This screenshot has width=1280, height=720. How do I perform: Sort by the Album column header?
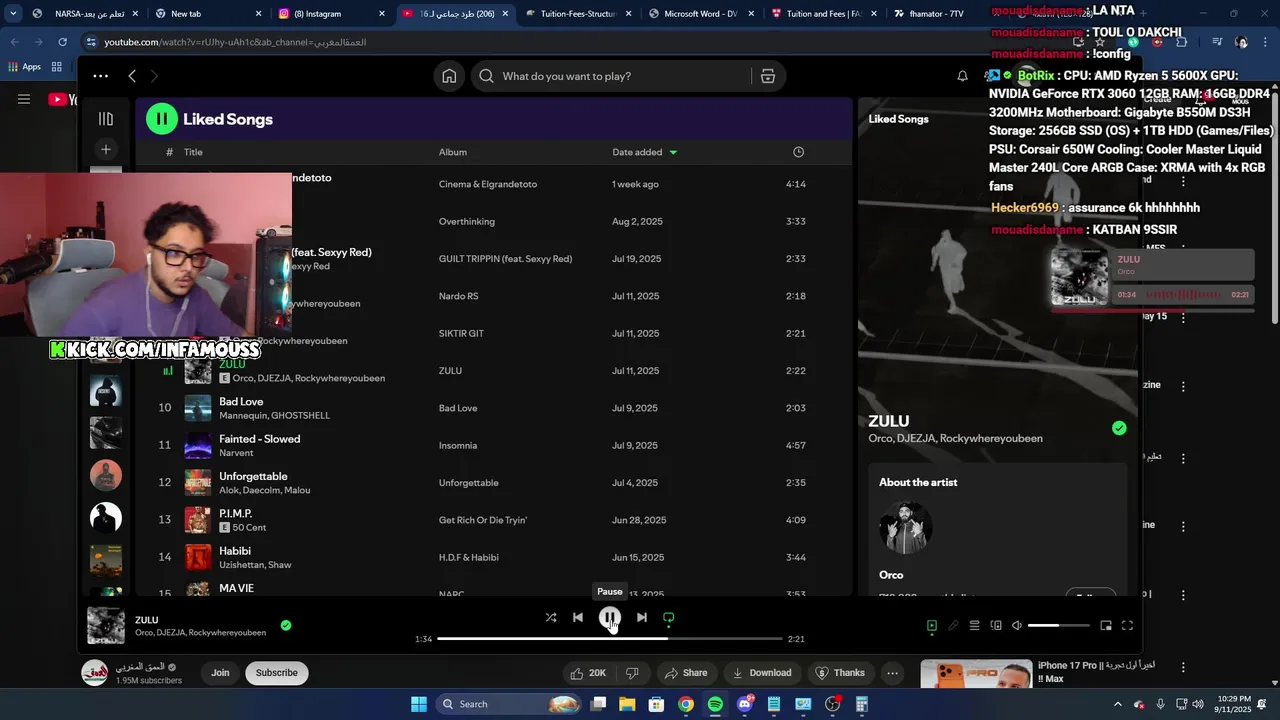[x=453, y=152]
